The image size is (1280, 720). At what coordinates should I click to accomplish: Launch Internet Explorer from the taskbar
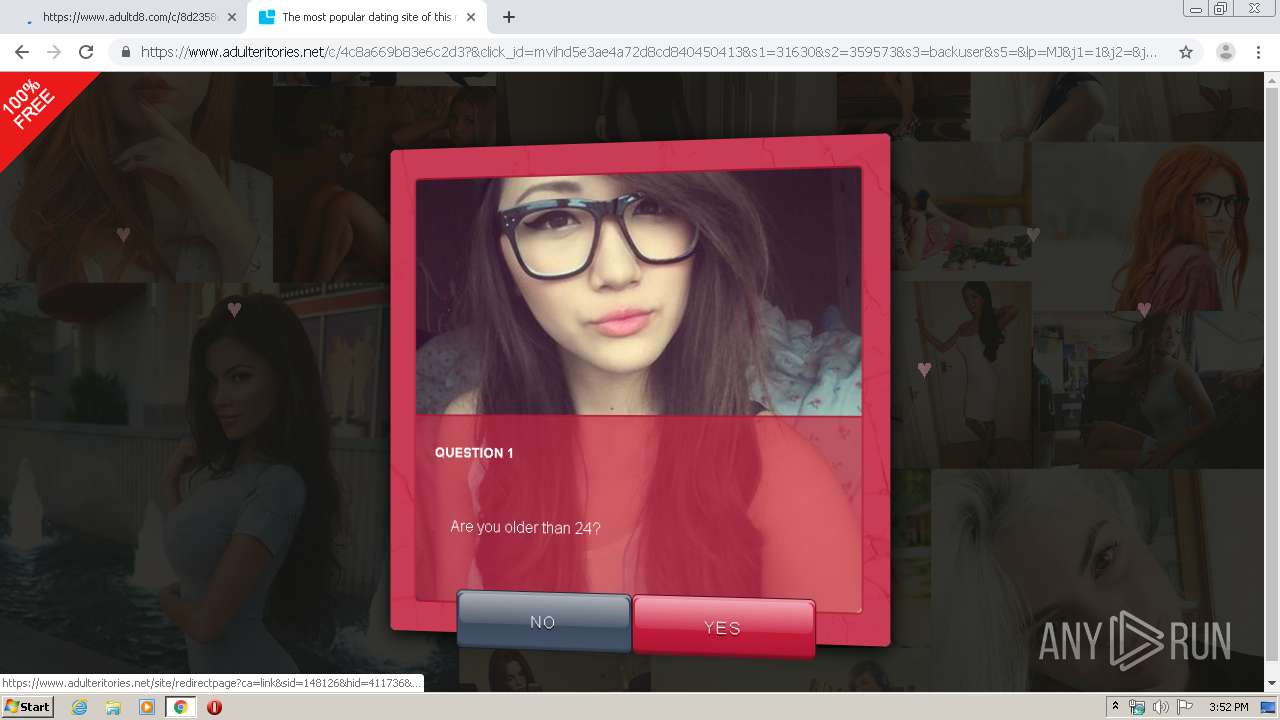pos(79,707)
